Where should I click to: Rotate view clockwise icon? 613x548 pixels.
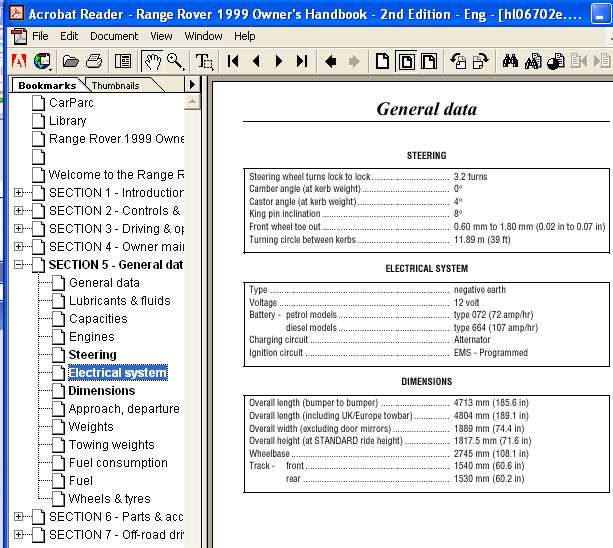point(480,61)
